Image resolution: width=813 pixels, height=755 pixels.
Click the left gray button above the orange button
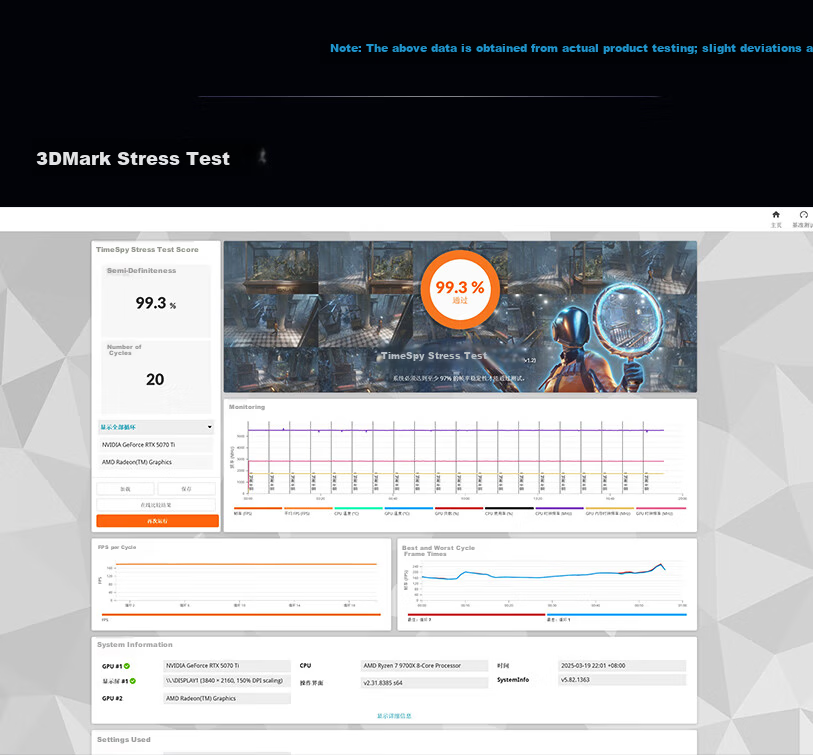click(125, 489)
